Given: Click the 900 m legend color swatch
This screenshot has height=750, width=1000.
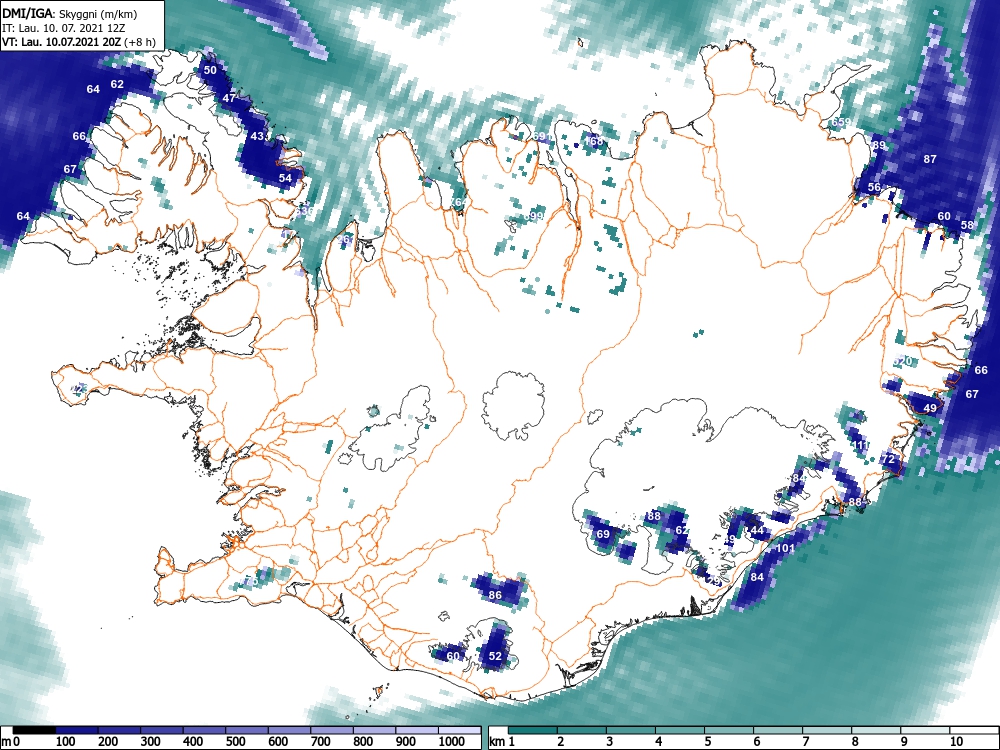Looking at the screenshot, I should pyautogui.click(x=417, y=730).
